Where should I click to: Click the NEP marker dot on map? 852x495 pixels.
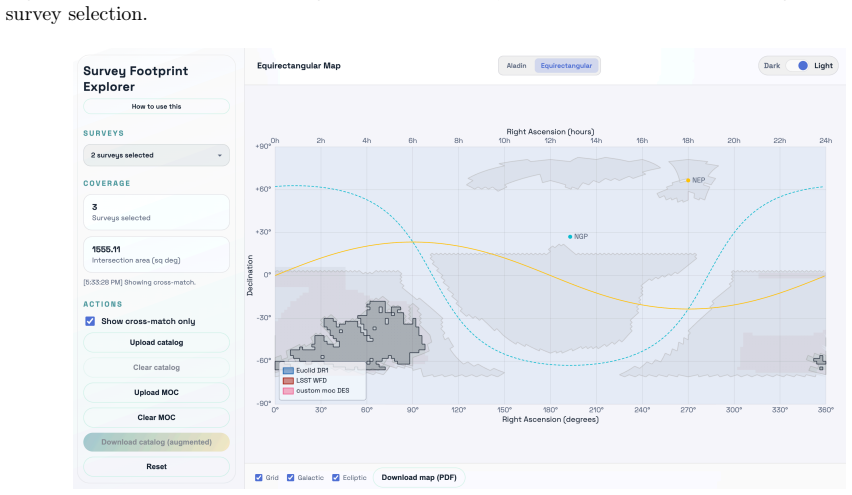688,180
